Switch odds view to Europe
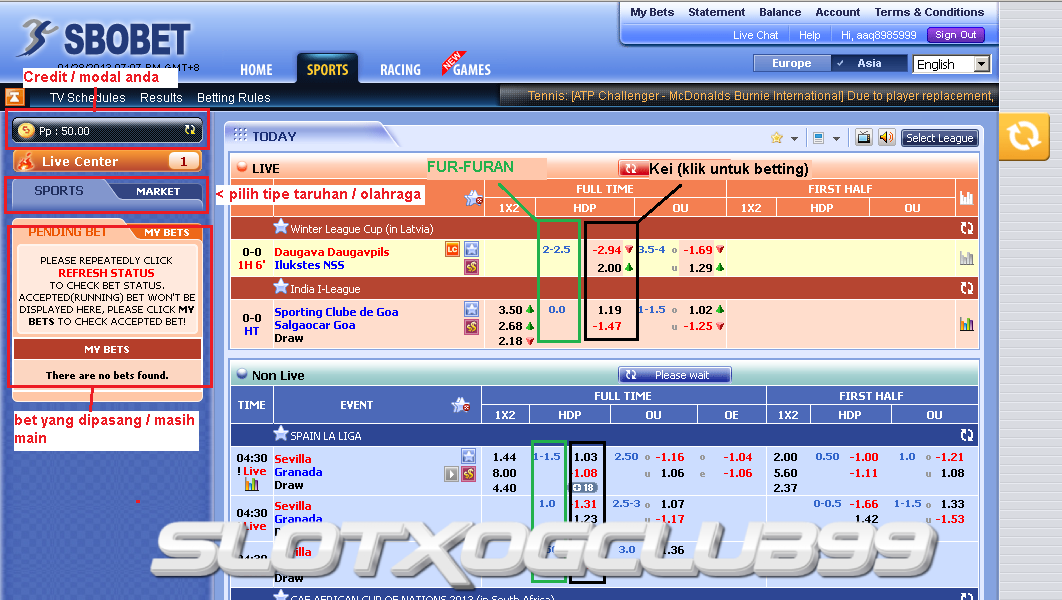Screen dimensions: 1062x600 (x=791, y=63)
